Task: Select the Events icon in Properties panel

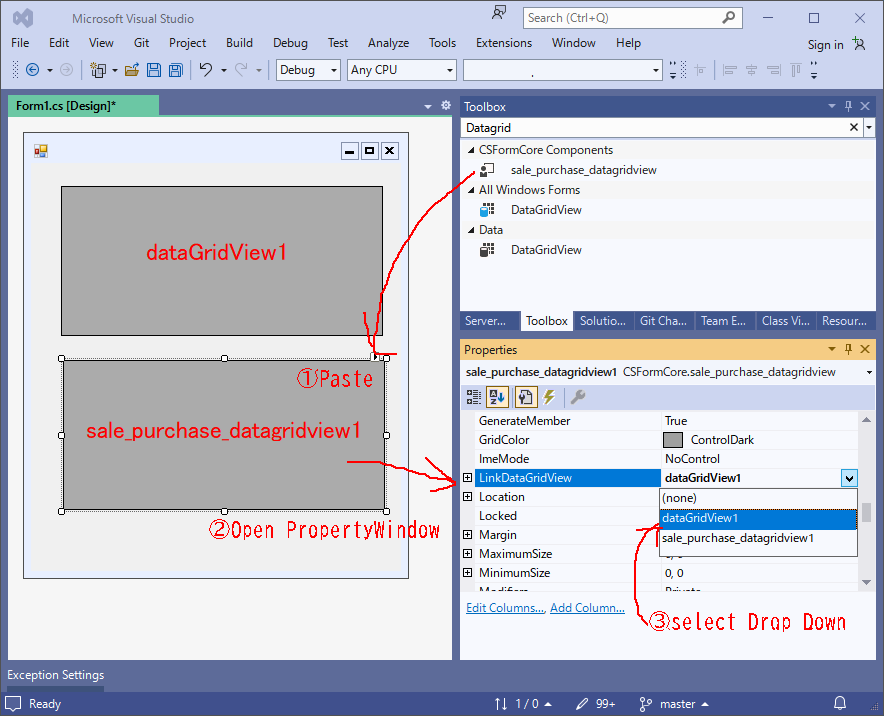Action: [x=549, y=397]
